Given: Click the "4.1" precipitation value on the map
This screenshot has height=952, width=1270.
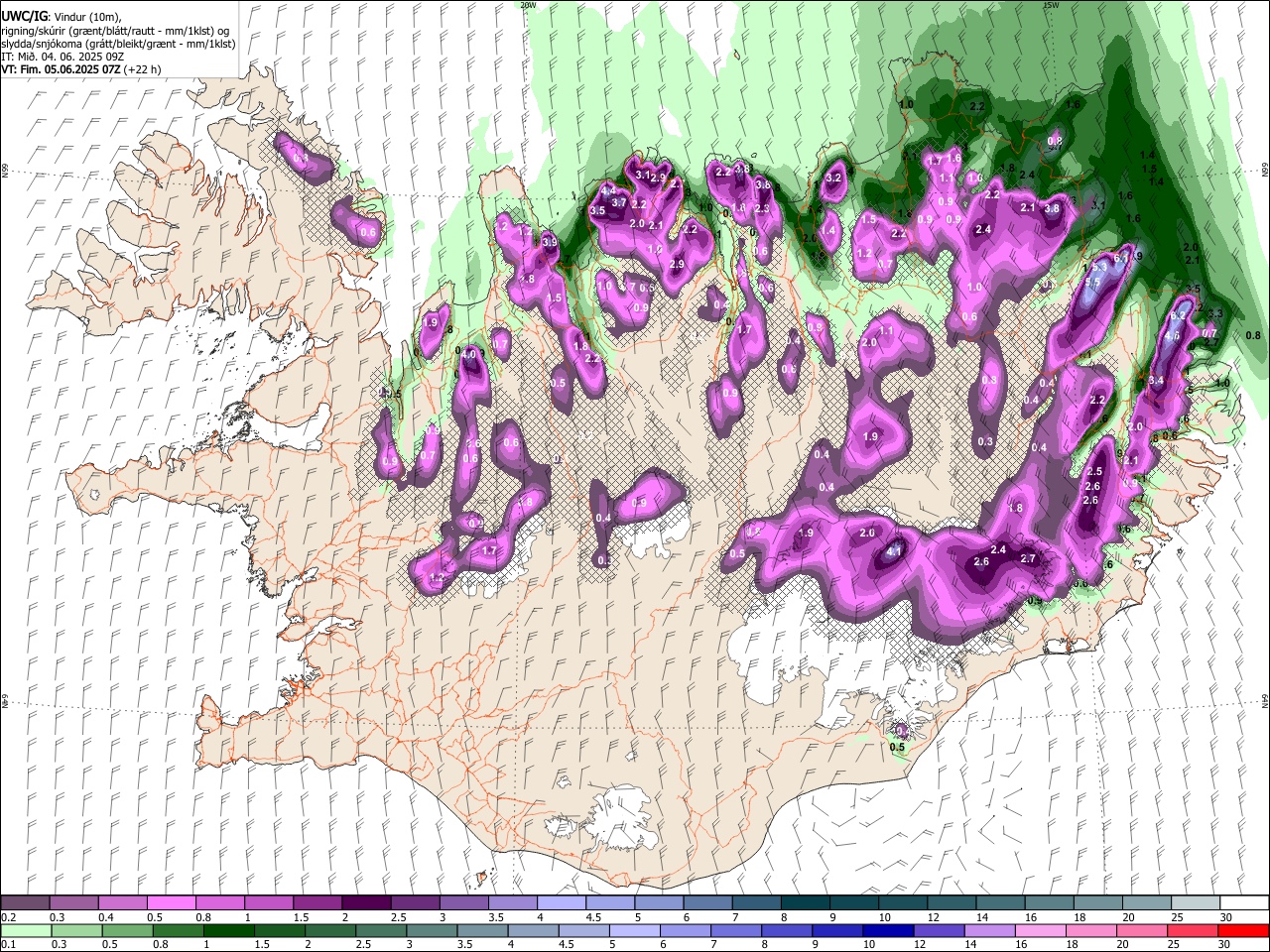Looking at the screenshot, I should 894,551.
